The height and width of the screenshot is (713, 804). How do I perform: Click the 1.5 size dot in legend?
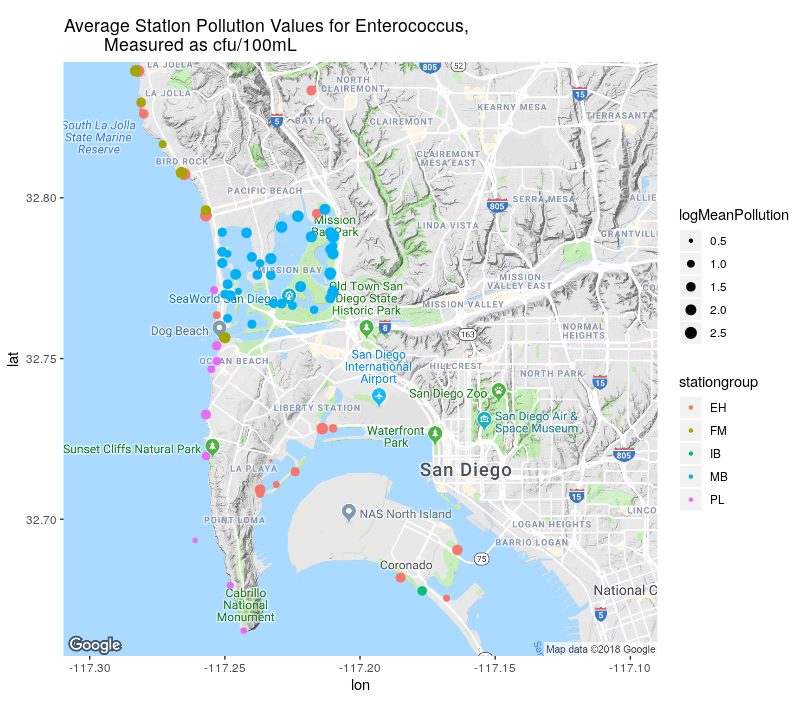[x=691, y=287]
